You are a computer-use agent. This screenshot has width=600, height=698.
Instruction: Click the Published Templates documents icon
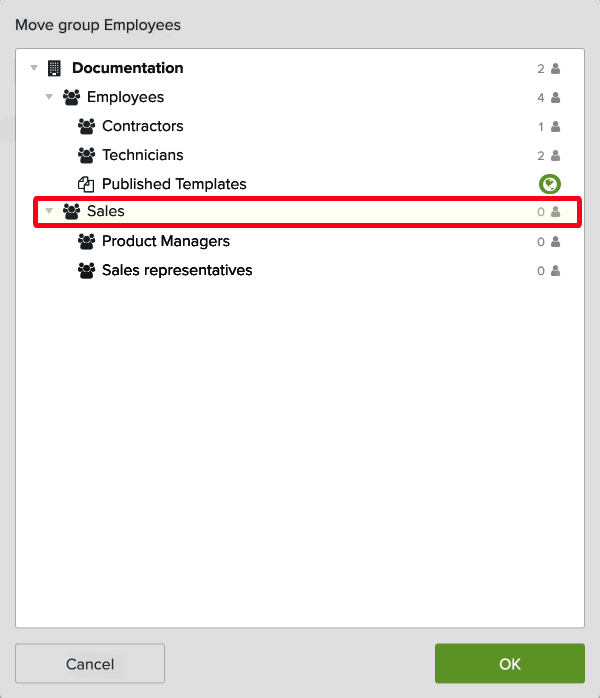[x=86, y=184]
